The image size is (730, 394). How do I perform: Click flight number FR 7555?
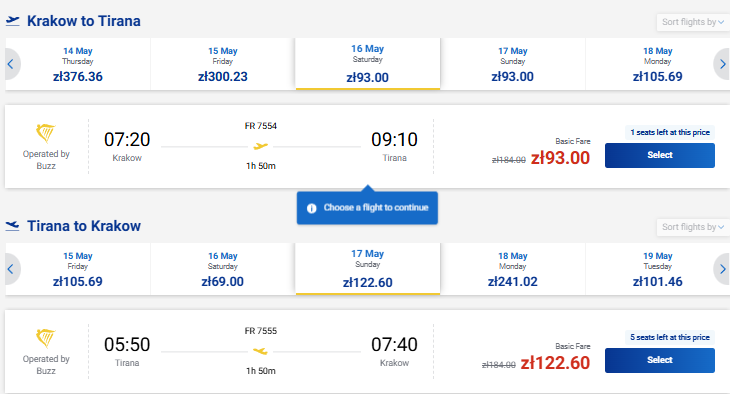pyautogui.click(x=261, y=331)
